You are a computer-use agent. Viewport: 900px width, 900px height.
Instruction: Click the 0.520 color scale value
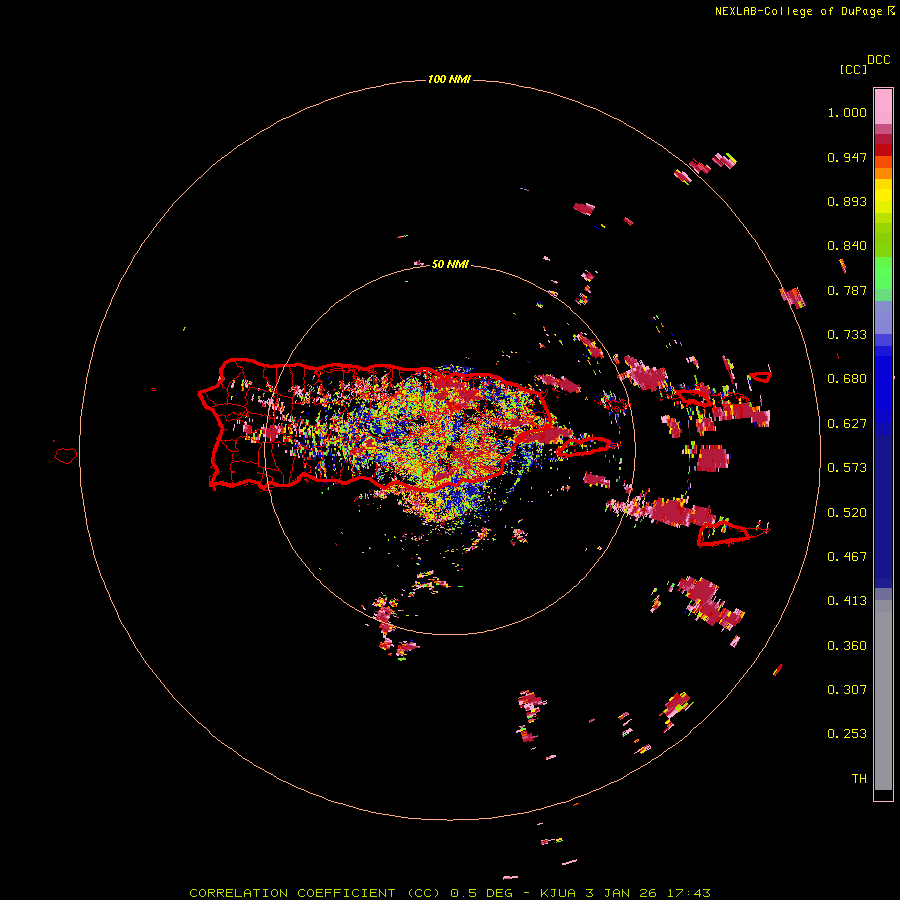[x=847, y=513]
